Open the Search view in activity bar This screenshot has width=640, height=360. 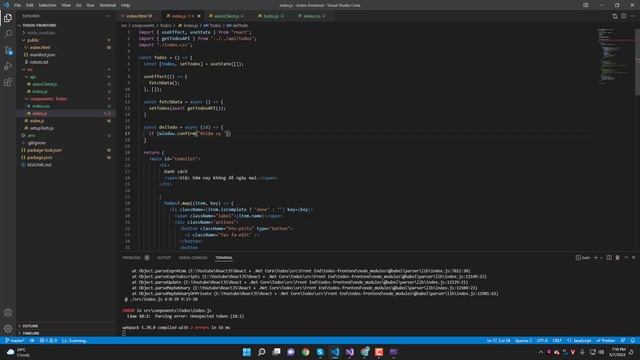[x=8, y=34]
